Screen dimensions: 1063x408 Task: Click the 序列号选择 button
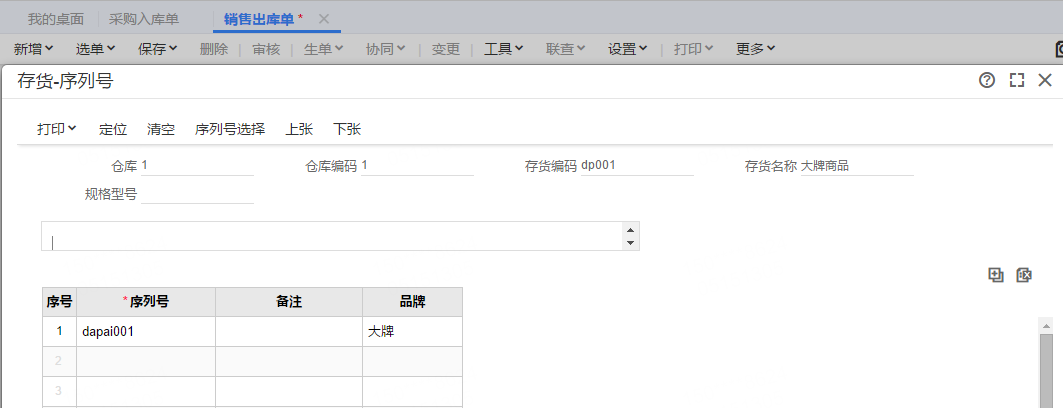[x=230, y=129]
